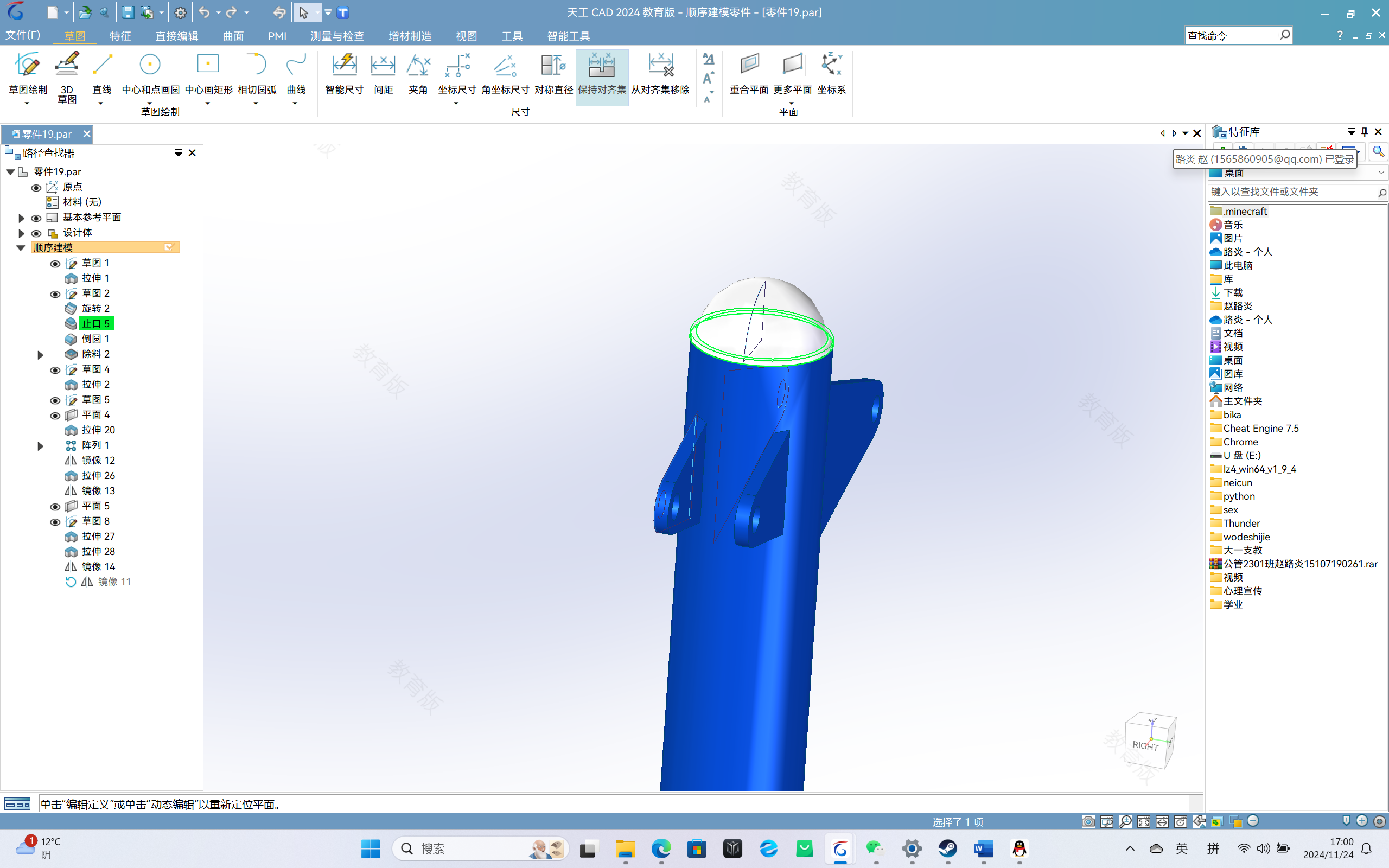
Task: Switch to the 智能工具 ribbon tab
Action: point(568,36)
